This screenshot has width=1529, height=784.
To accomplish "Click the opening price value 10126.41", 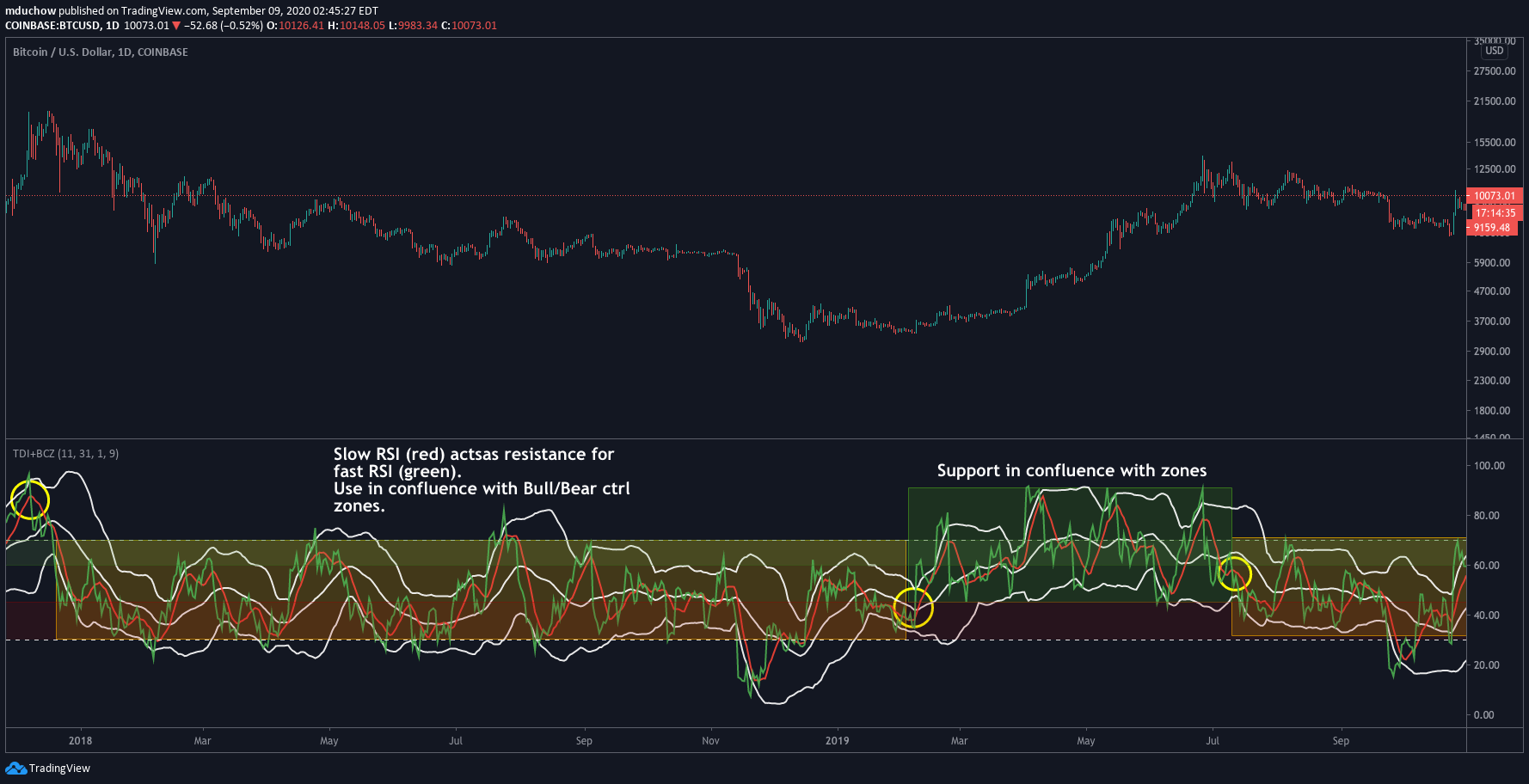I will tap(301, 26).
